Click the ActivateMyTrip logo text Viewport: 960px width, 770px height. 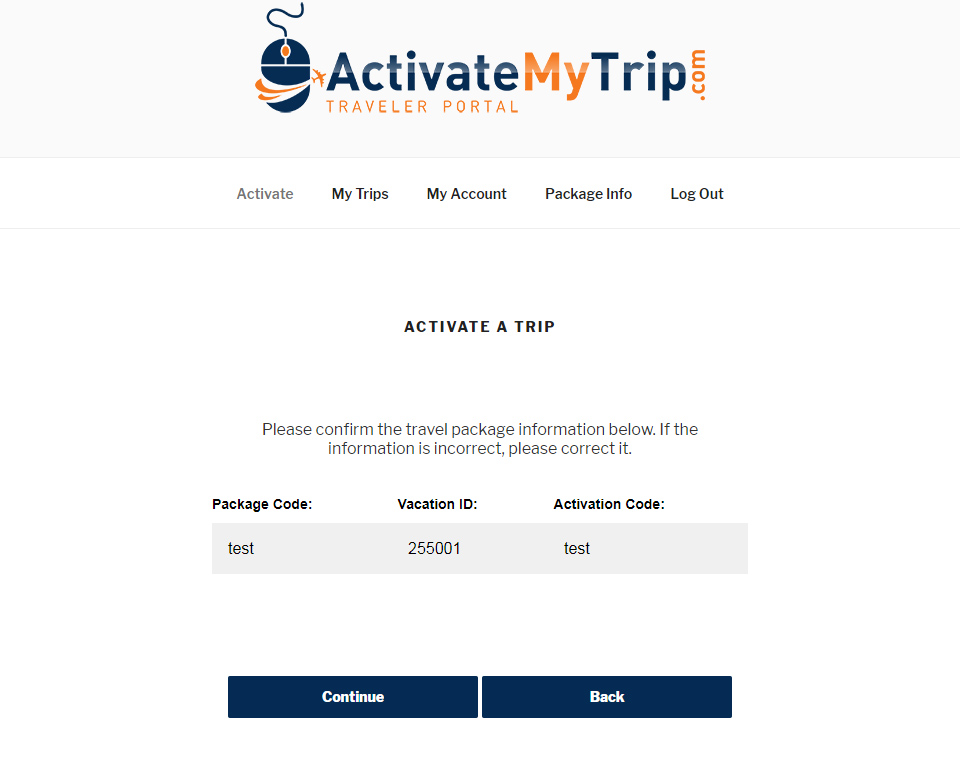coord(506,74)
